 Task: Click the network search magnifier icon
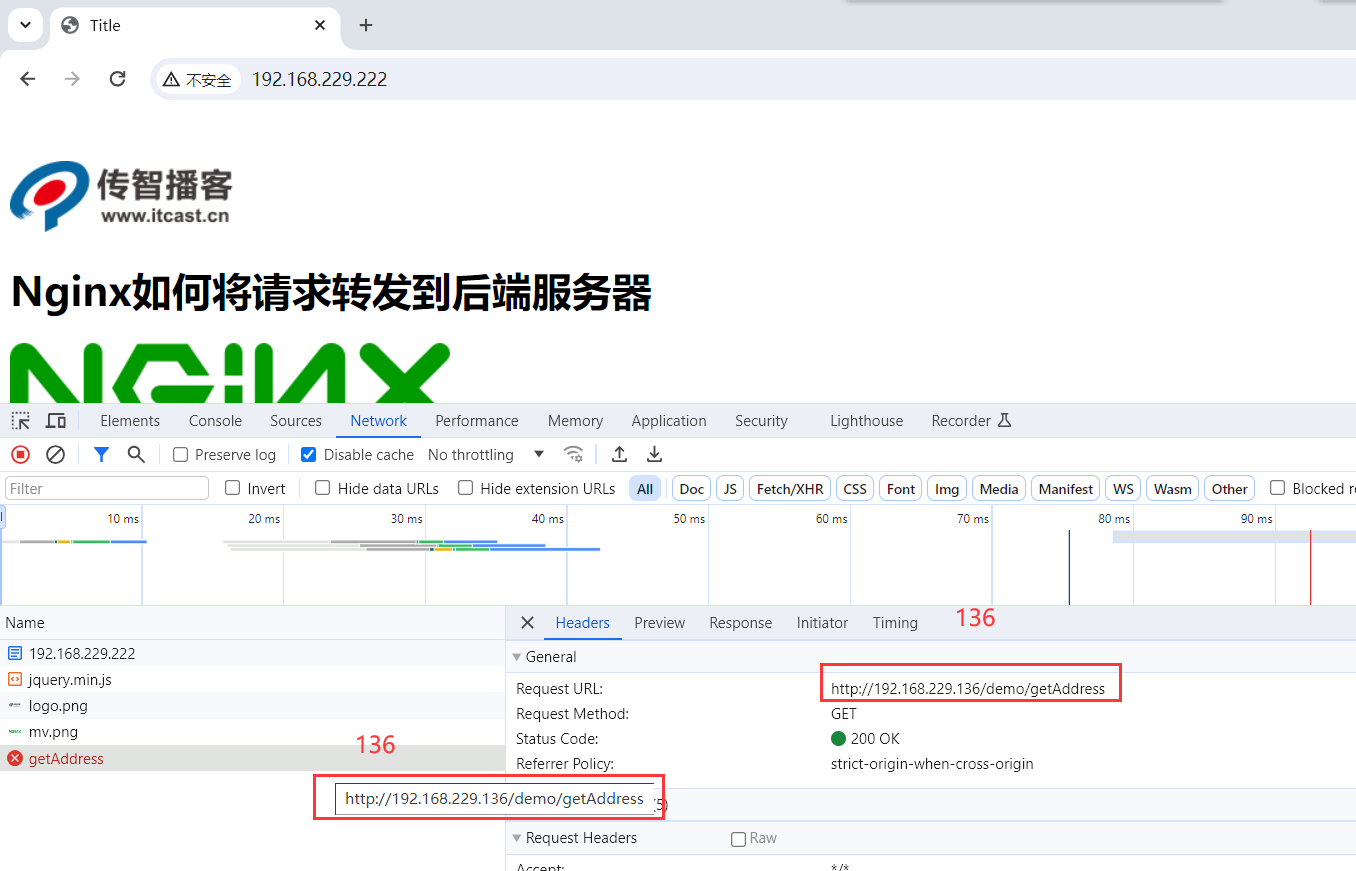point(137,455)
